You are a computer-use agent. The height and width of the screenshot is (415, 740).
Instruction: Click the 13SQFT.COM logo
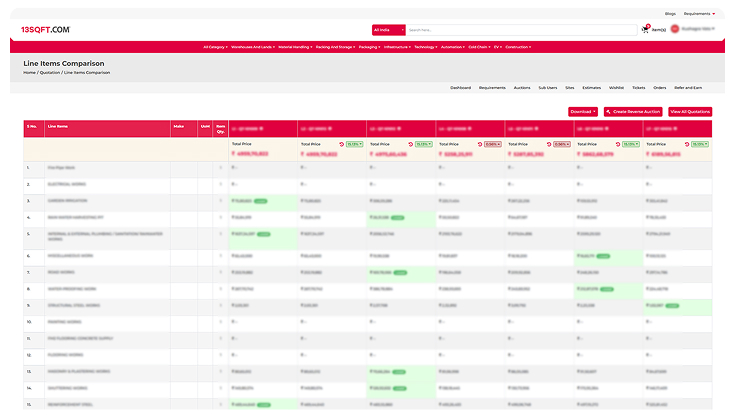pos(45,30)
